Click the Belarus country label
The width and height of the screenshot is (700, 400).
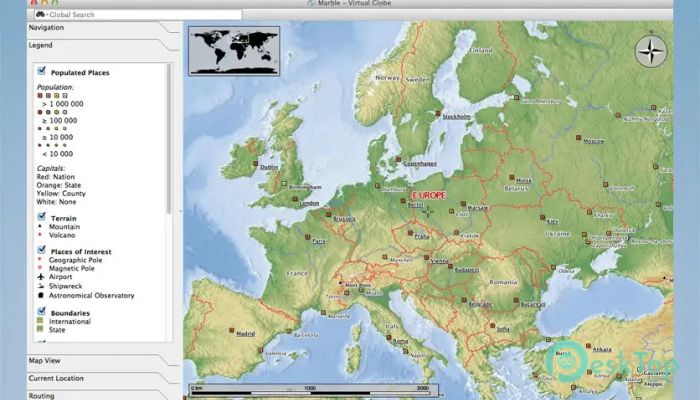click(x=516, y=188)
